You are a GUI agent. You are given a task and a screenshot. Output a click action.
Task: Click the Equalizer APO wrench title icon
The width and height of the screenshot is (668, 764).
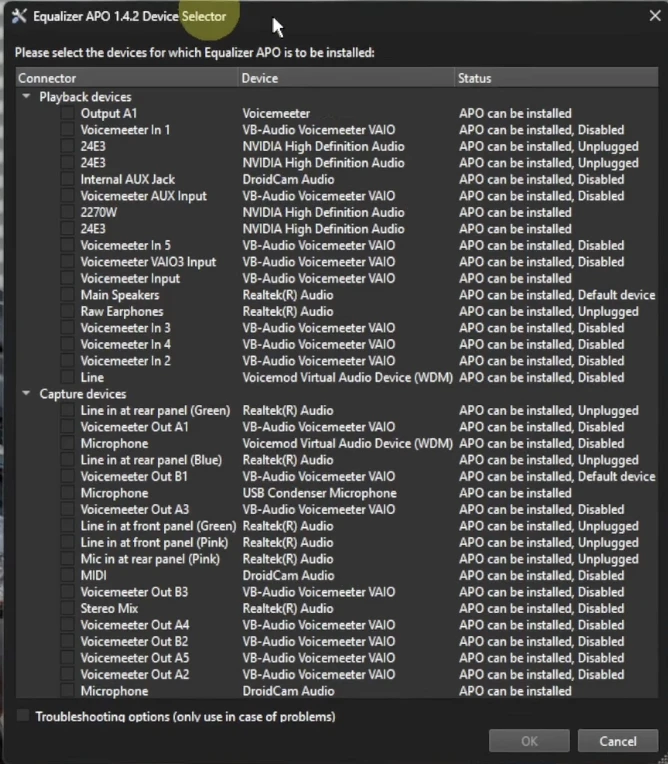point(19,16)
